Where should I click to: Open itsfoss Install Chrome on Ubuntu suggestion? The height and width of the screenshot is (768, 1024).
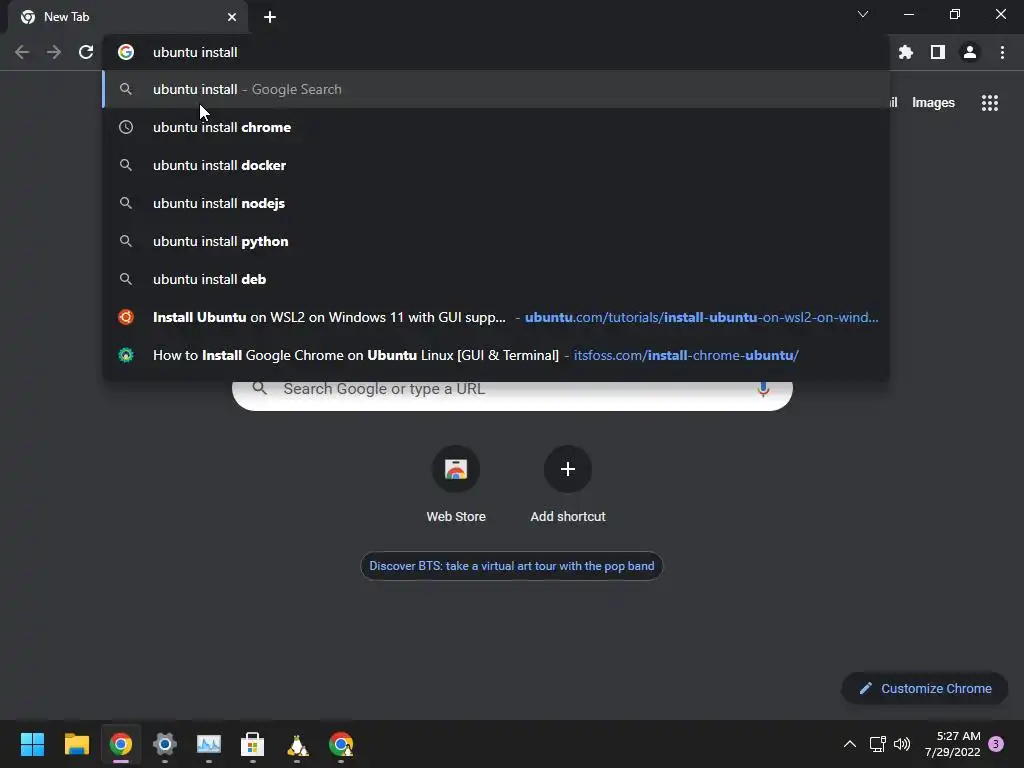point(496,355)
